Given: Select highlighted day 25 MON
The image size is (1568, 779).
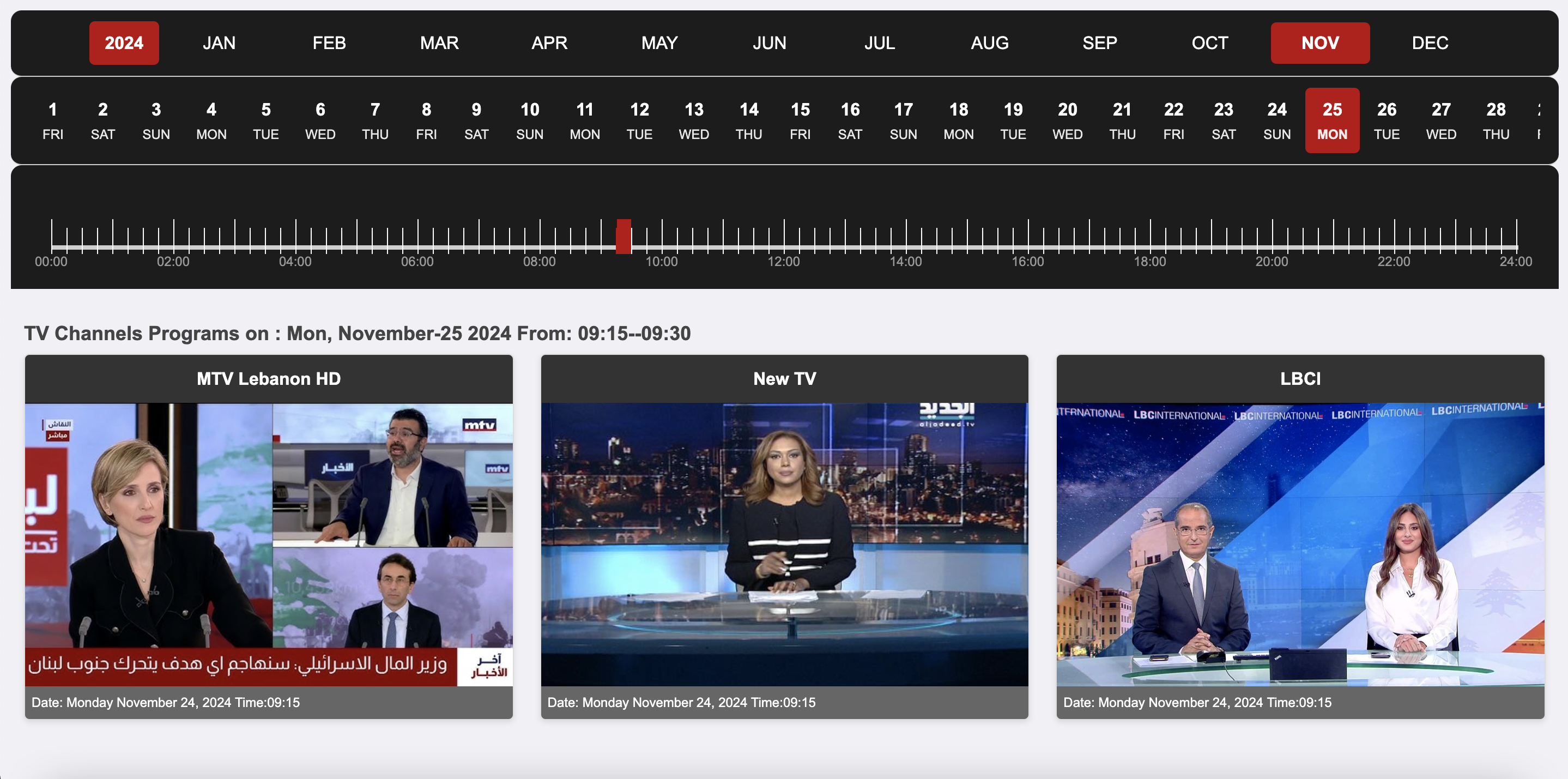Looking at the screenshot, I should pyautogui.click(x=1331, y=120).
